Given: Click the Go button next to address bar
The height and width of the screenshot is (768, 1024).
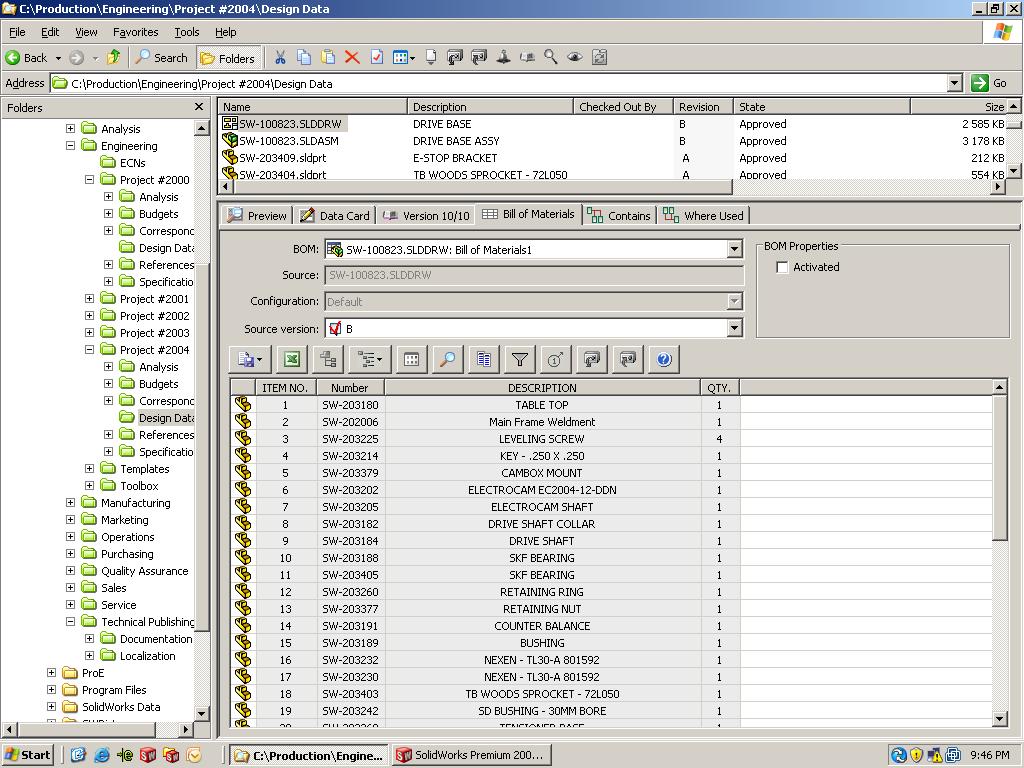Looking at the screenshot, I should coord(990,84).
